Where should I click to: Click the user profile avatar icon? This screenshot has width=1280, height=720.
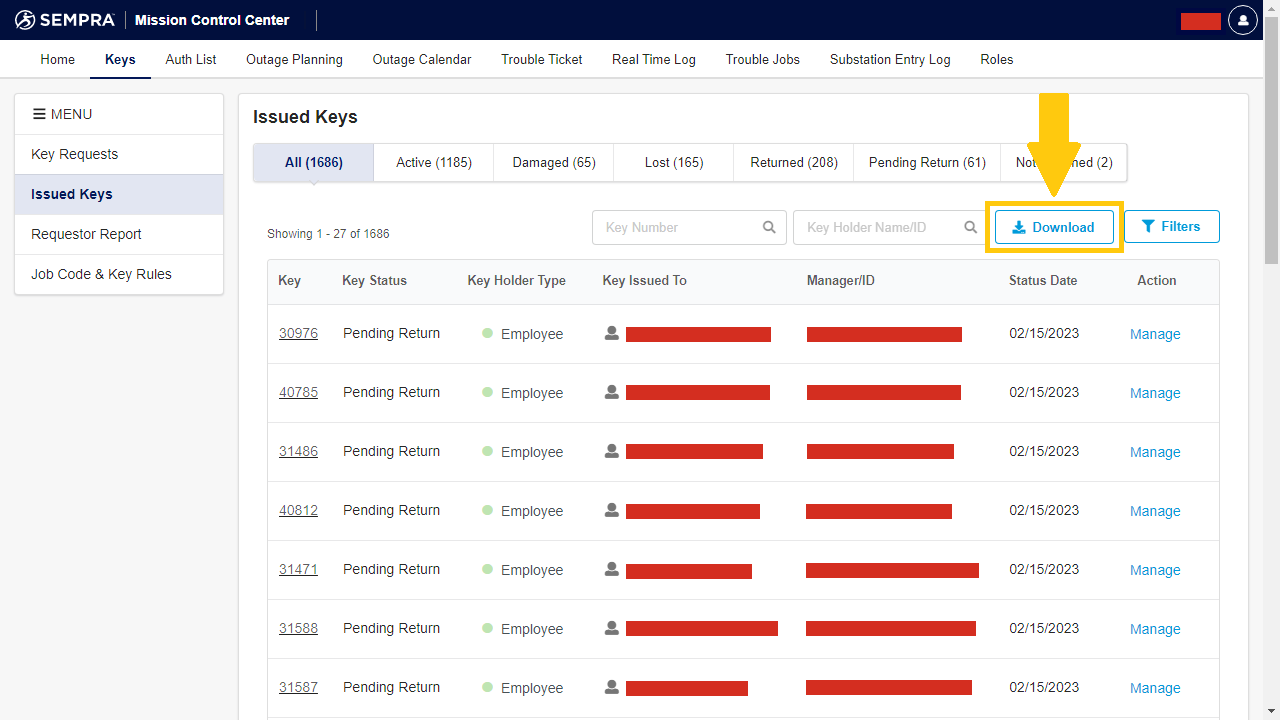tap(1242, 20)
